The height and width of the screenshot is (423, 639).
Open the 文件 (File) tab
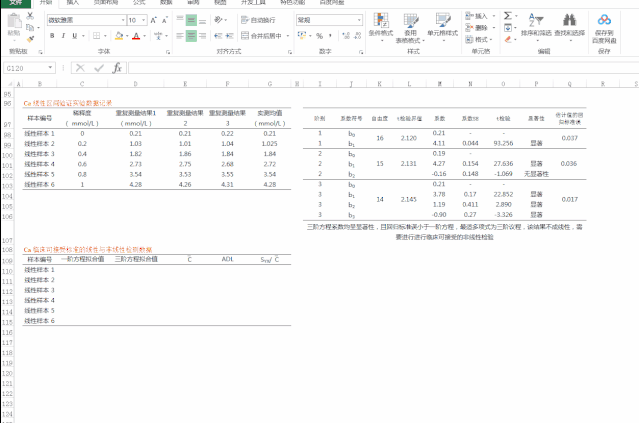[17, 3]
